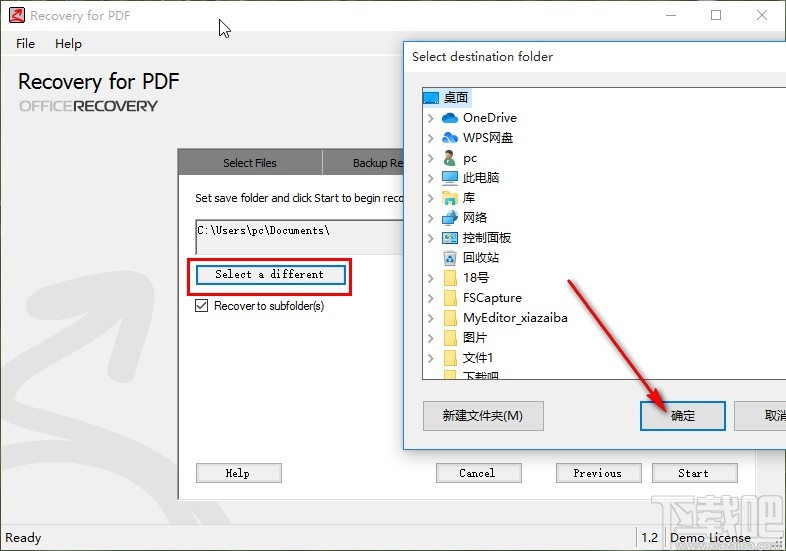Click the 图片 folder icon
Image resolution: width=786 pixels, height=551 pixels.
(x=450, y=338)
